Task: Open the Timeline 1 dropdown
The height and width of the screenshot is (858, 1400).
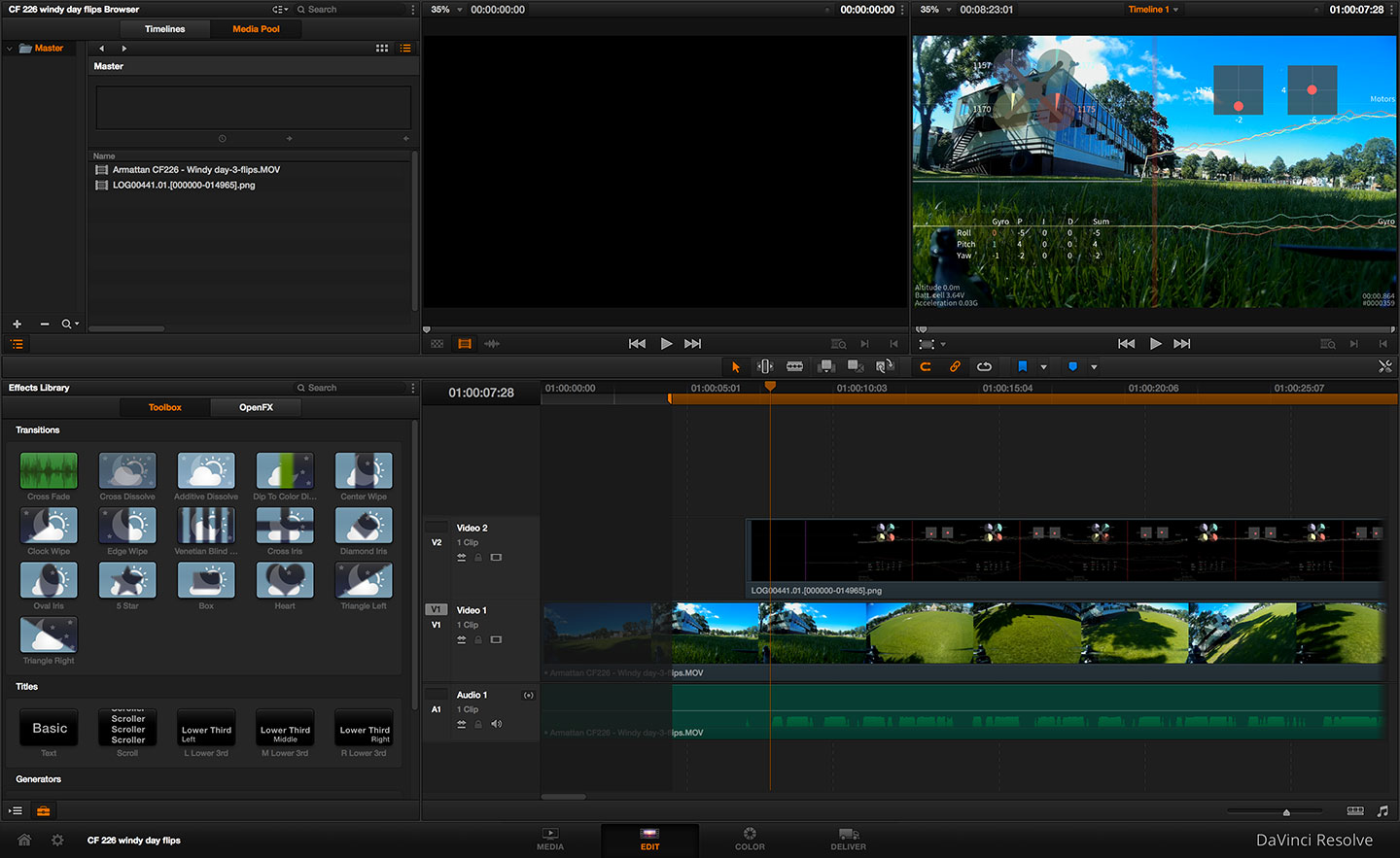Action: point(1153,10)
